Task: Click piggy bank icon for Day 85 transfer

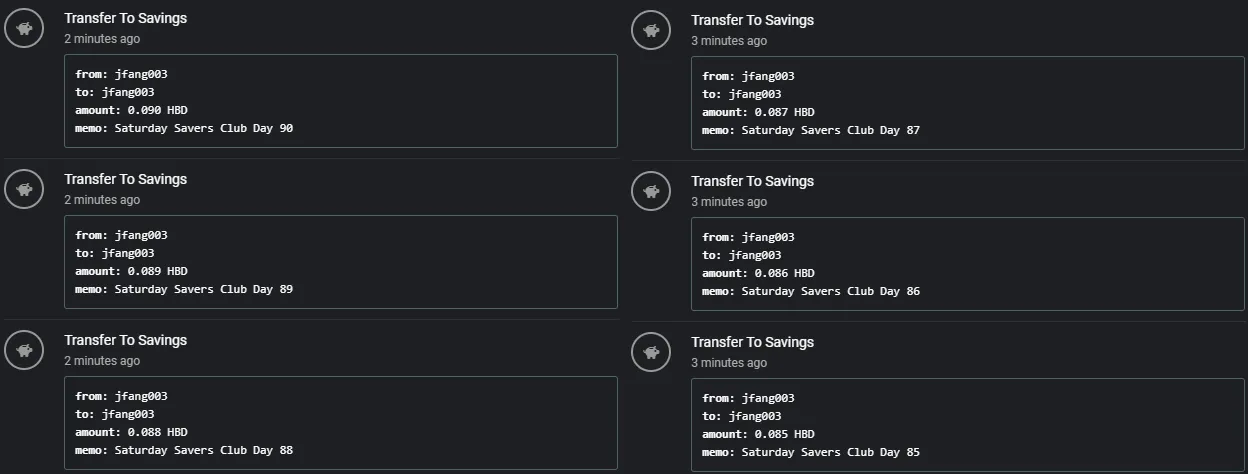Action: pos(651,352)
